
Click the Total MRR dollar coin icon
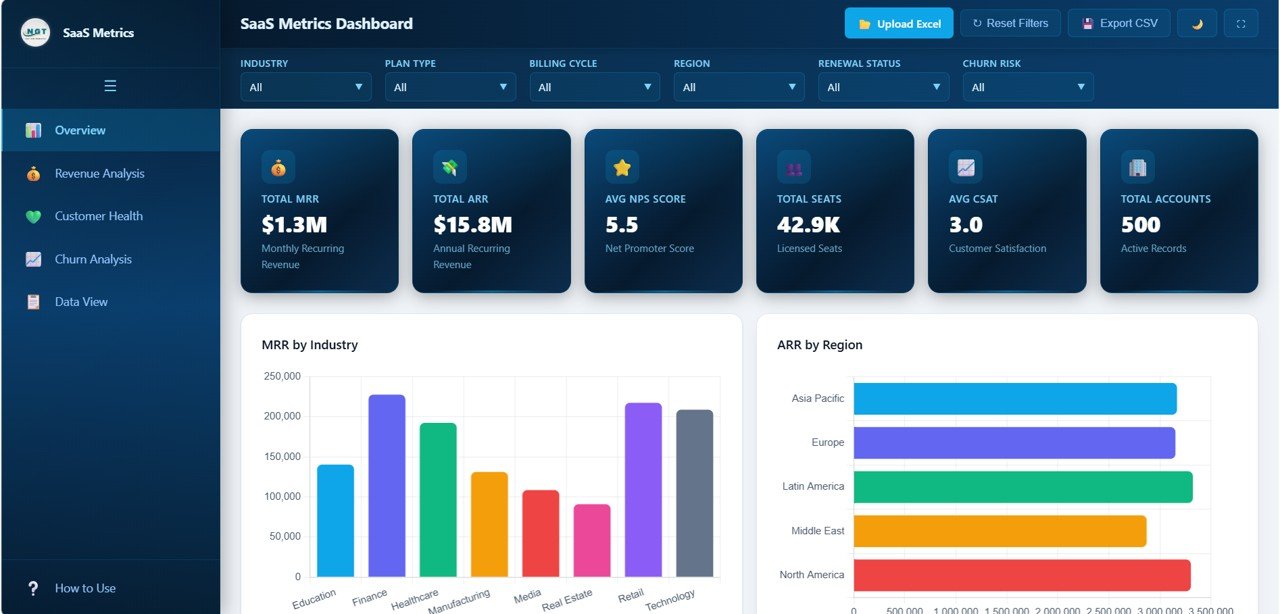[x=276, y=166]
